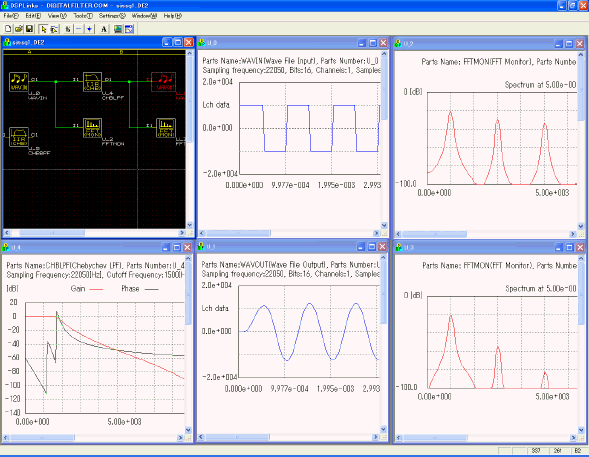Open the Settings menu
The width and height of the screenshot is (589, 457).
click(112, 16)
